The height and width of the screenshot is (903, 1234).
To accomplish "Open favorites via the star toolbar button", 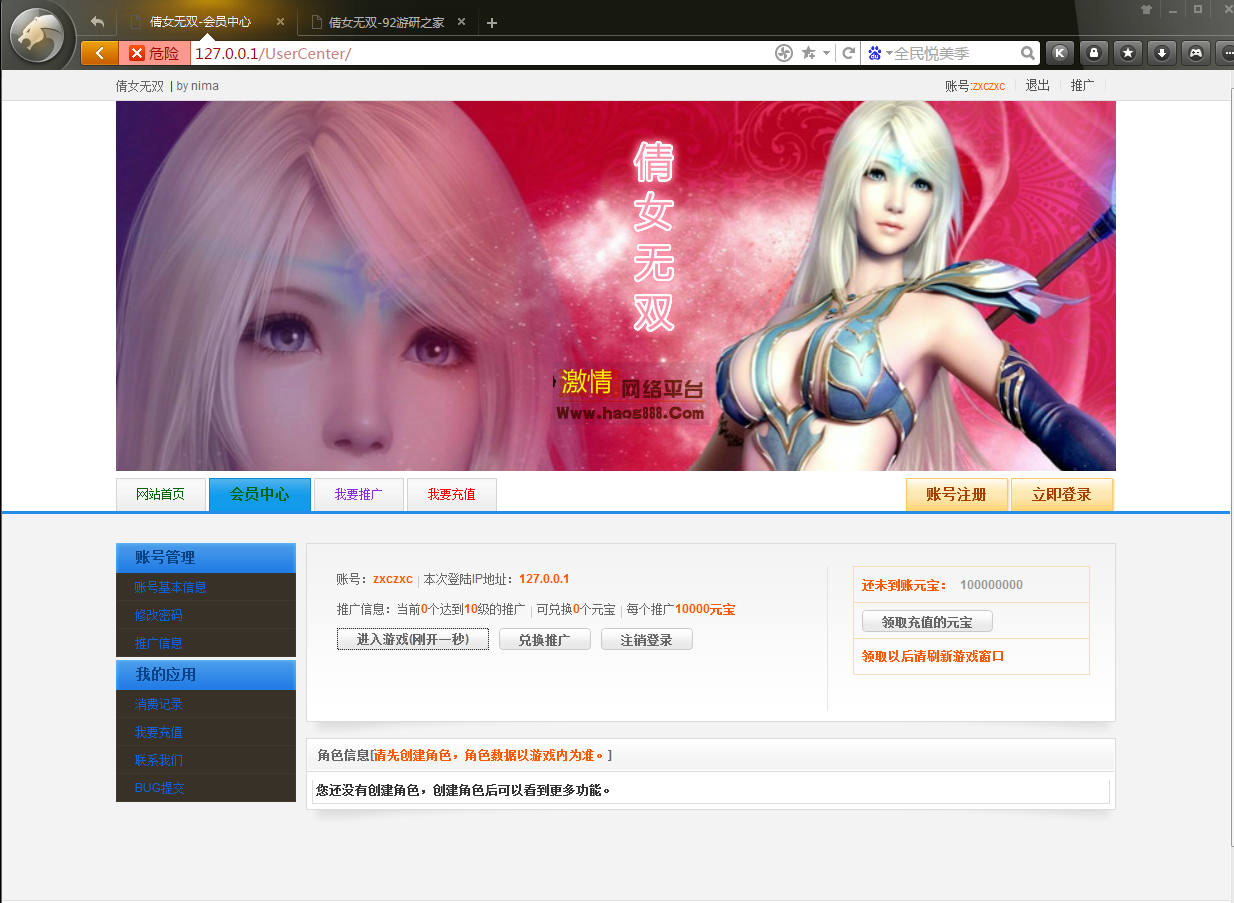I will pos(1128,53).
